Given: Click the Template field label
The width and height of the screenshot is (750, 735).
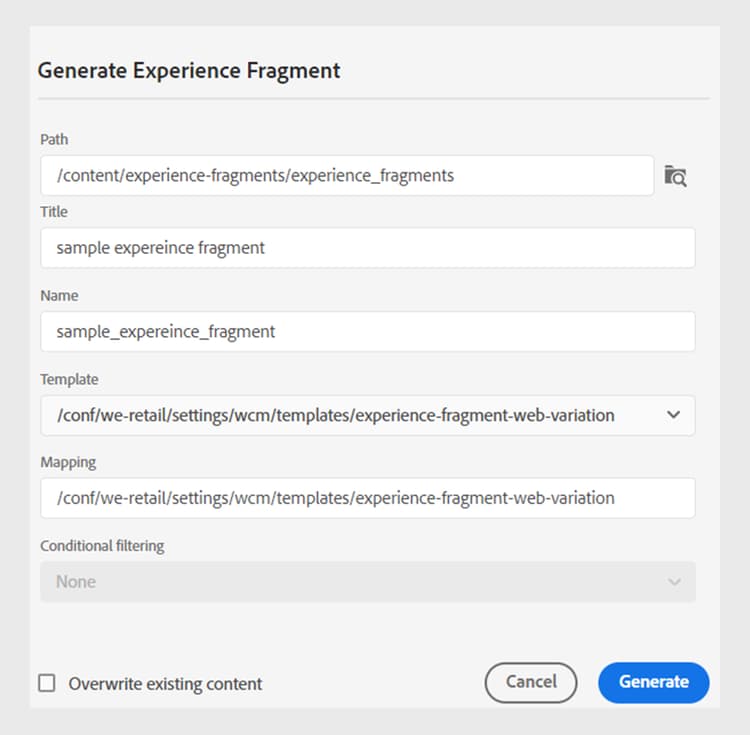Looking at the screenshot, I should pos(69,380).
